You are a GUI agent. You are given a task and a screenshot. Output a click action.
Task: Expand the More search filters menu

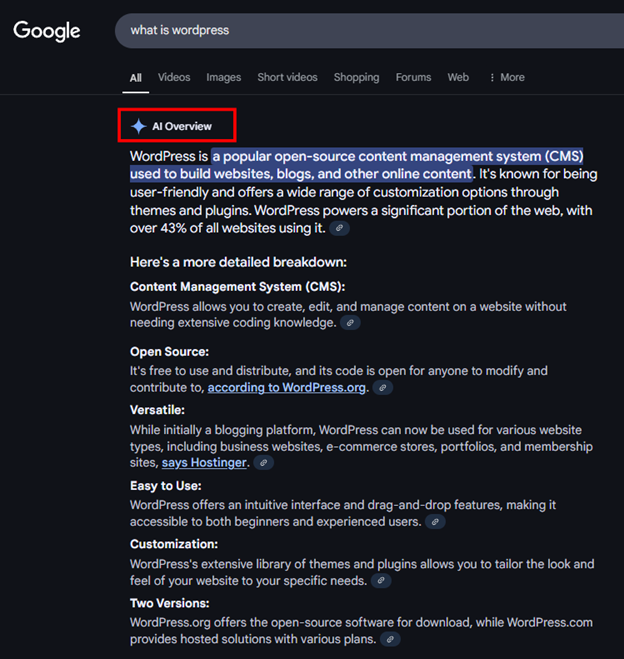[x=506, y=77]
